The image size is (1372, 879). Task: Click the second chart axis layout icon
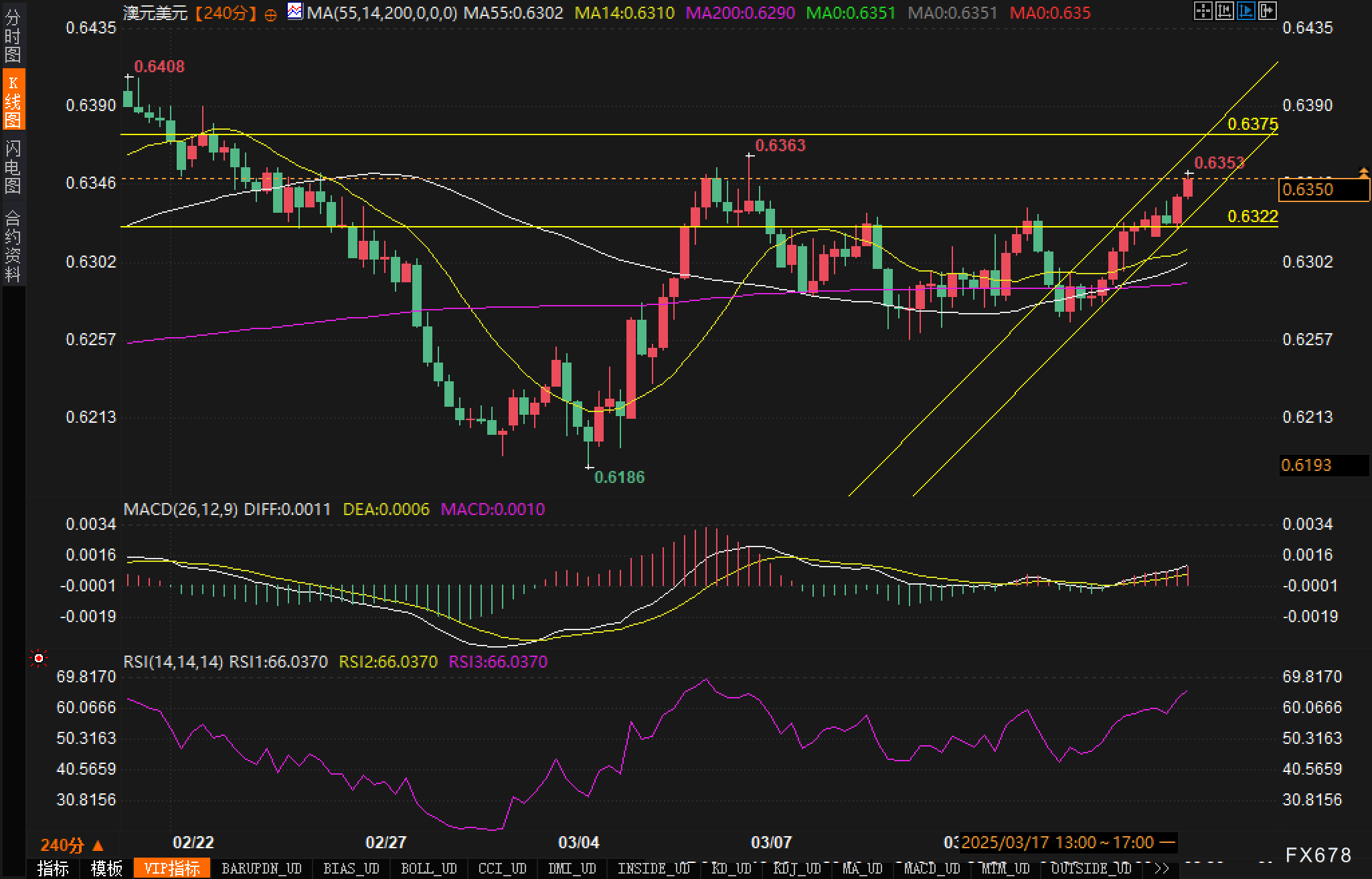coord(1224,11)
